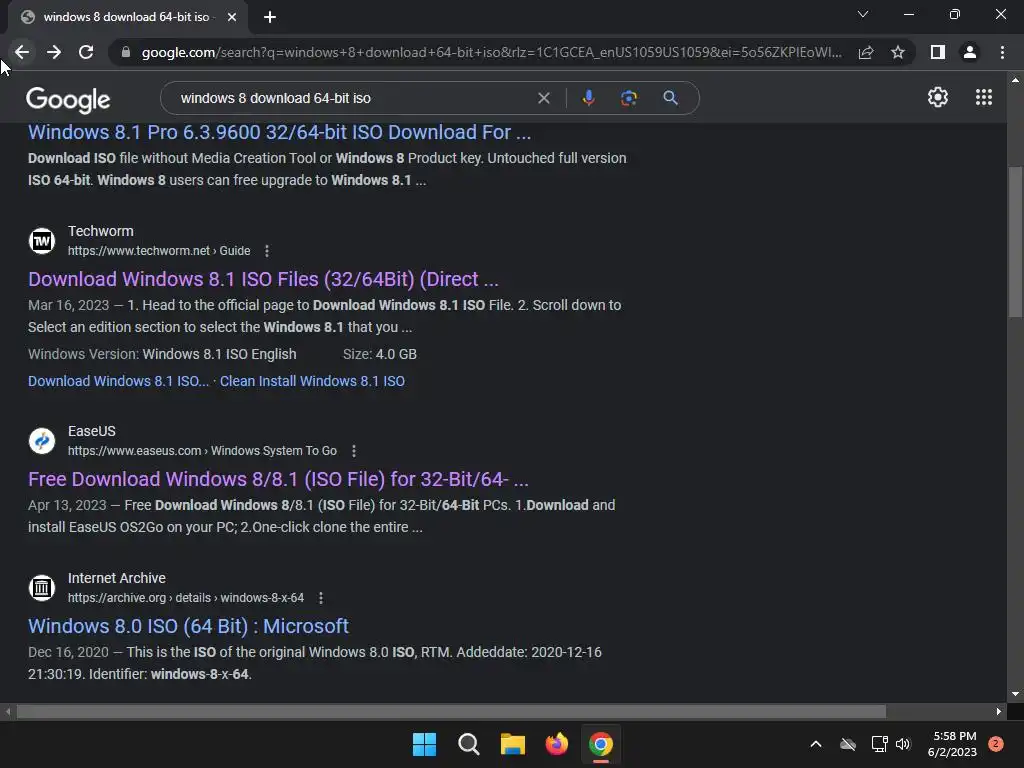Submit search with magnifier icon
The image size is (1024, 768).
[x=670, y=98]
